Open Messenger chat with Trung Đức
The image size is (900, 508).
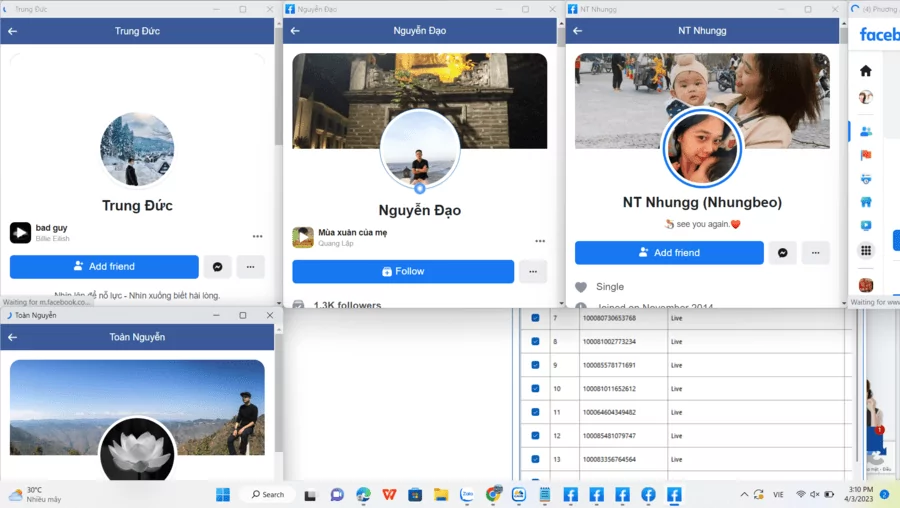218,267
